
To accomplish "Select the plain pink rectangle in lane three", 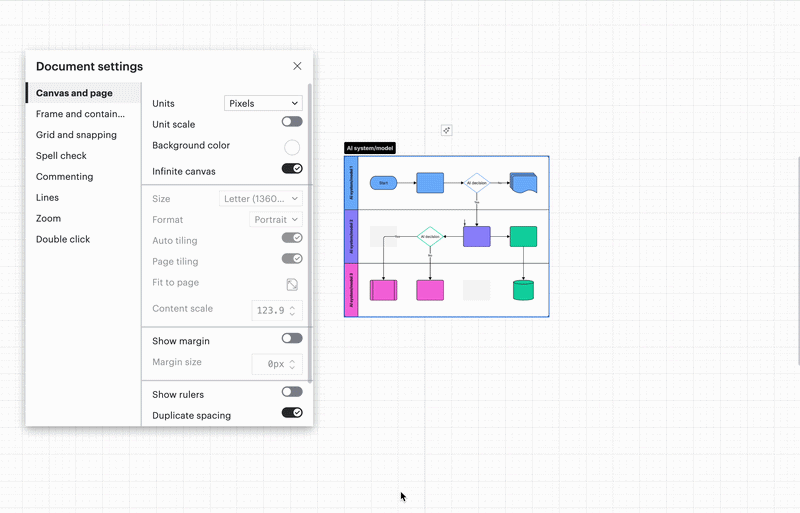I will 430,290.
